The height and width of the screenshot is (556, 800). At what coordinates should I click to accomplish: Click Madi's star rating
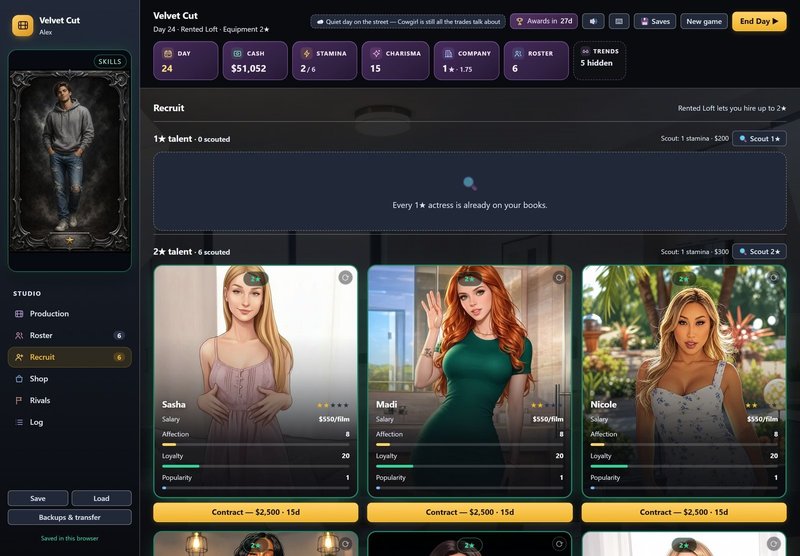547,405
